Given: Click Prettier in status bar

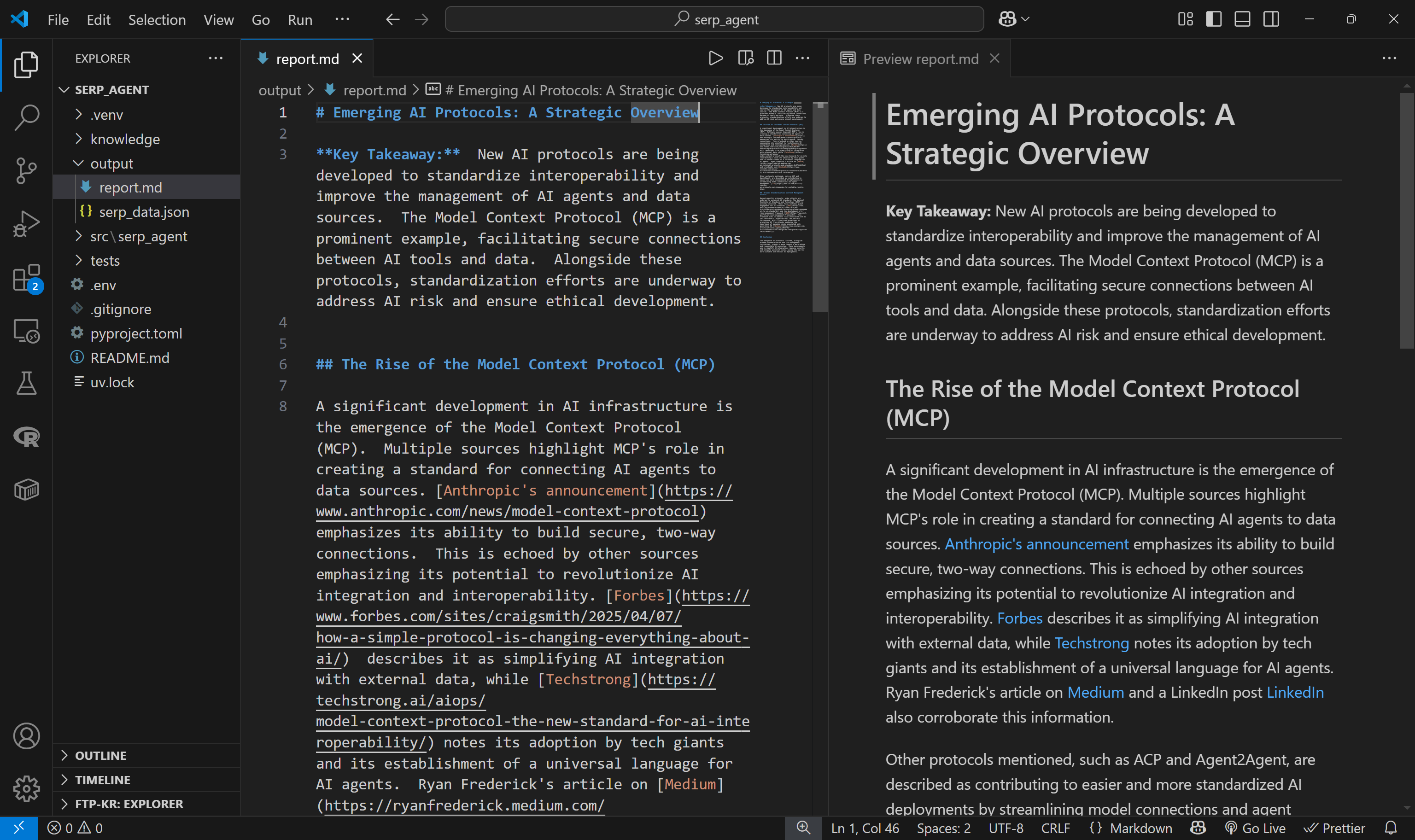Looking at the screenshot, I should pyautogui.click(x=1335, y=828).
